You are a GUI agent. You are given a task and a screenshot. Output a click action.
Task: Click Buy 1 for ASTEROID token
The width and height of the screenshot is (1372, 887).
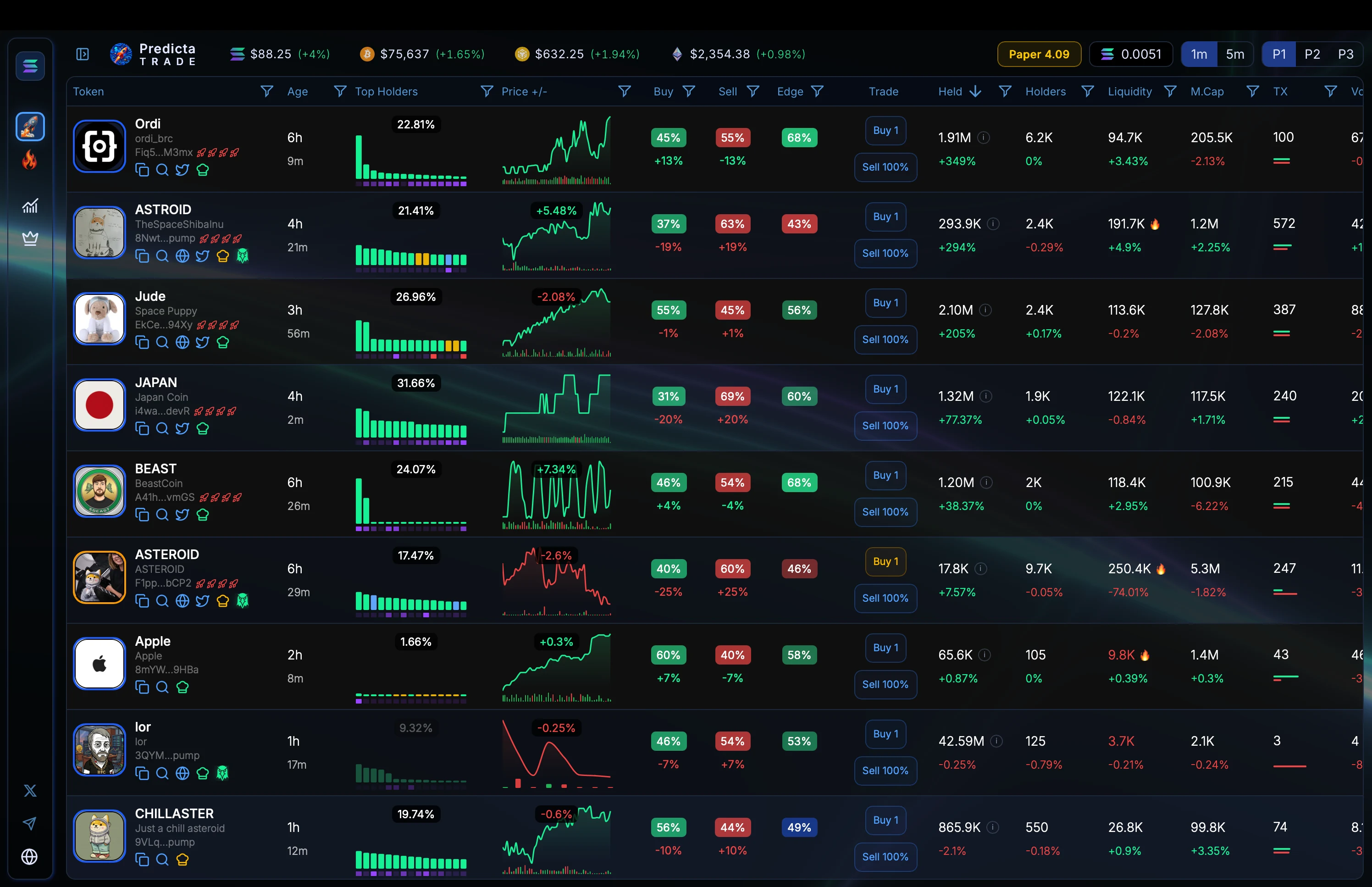[x=885, y=561]
